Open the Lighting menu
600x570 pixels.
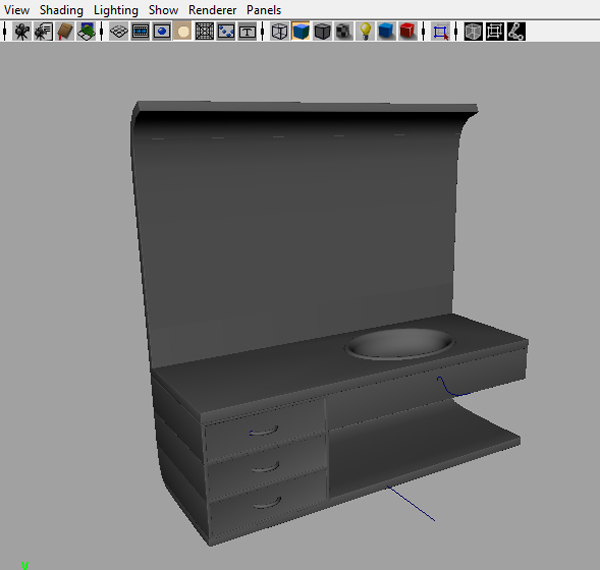pos(116,10)
